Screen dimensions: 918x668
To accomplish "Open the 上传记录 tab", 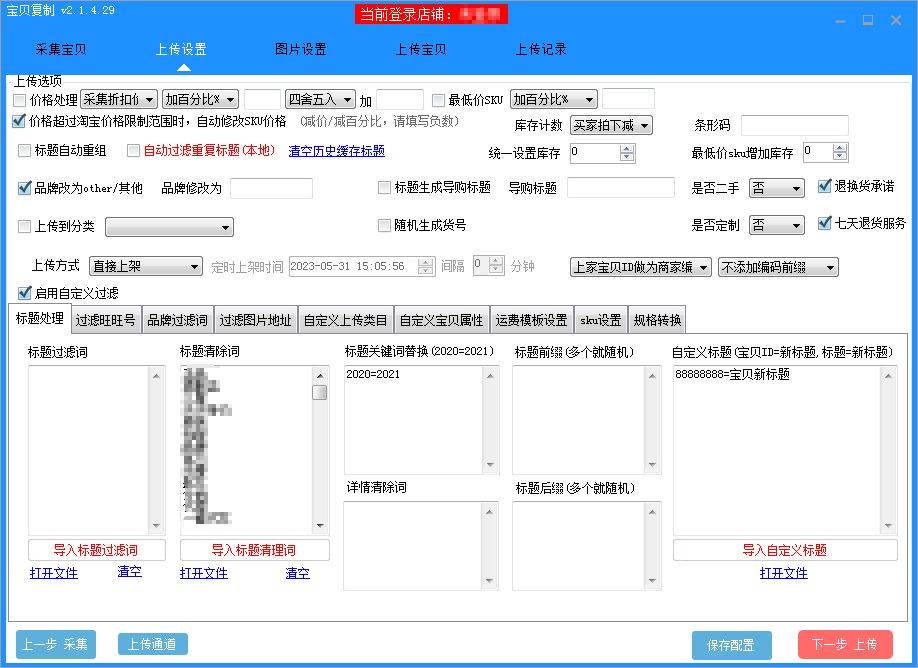I will tap(541, 49).
